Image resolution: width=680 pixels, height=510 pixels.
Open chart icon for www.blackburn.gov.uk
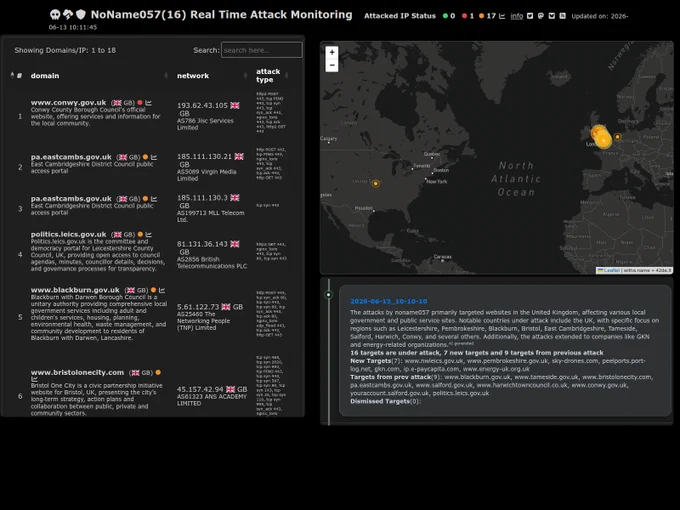tap(162, 290)
